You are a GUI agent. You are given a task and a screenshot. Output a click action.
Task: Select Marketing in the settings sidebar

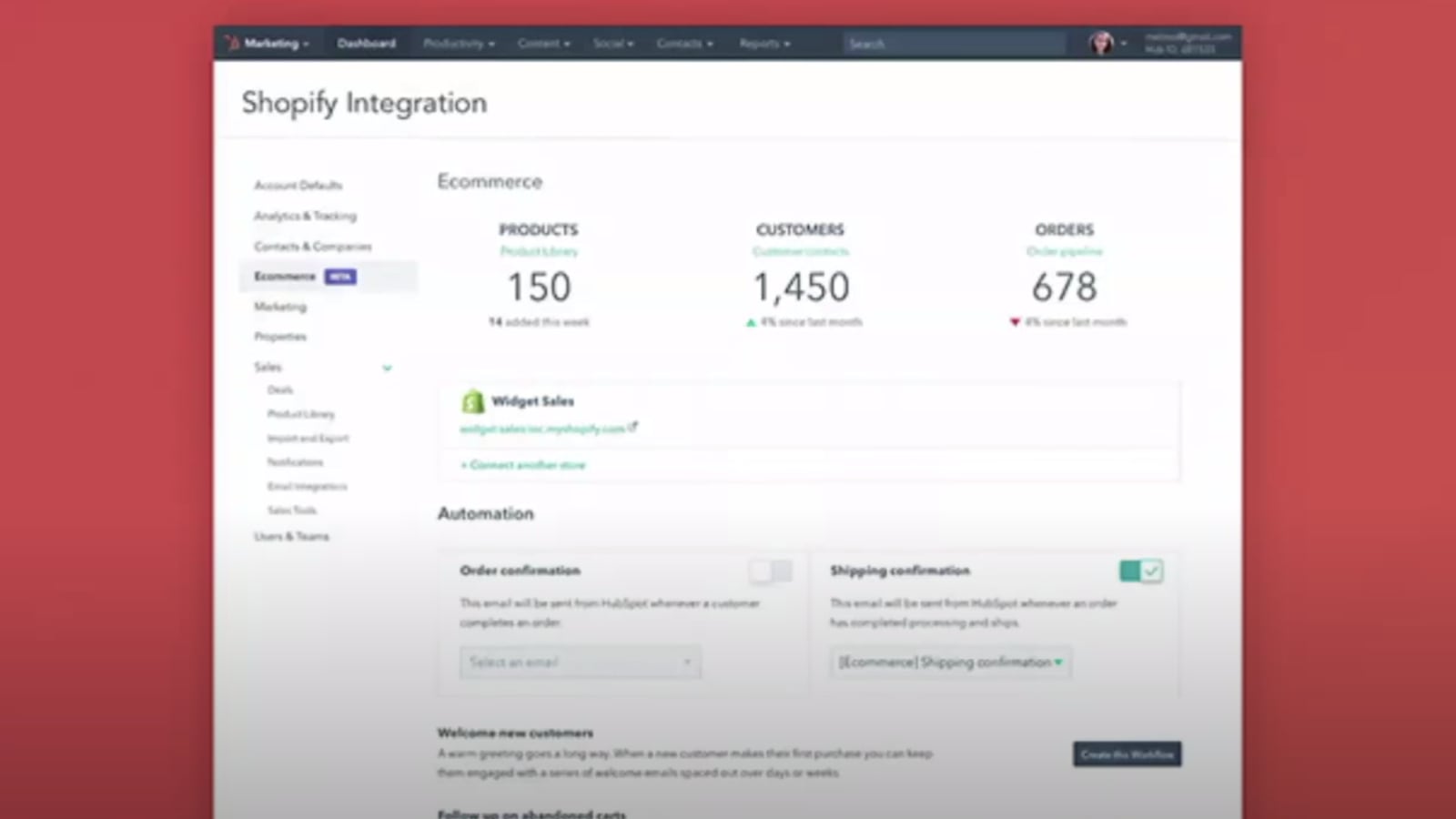pyautogui.click(x=280, y=307)
